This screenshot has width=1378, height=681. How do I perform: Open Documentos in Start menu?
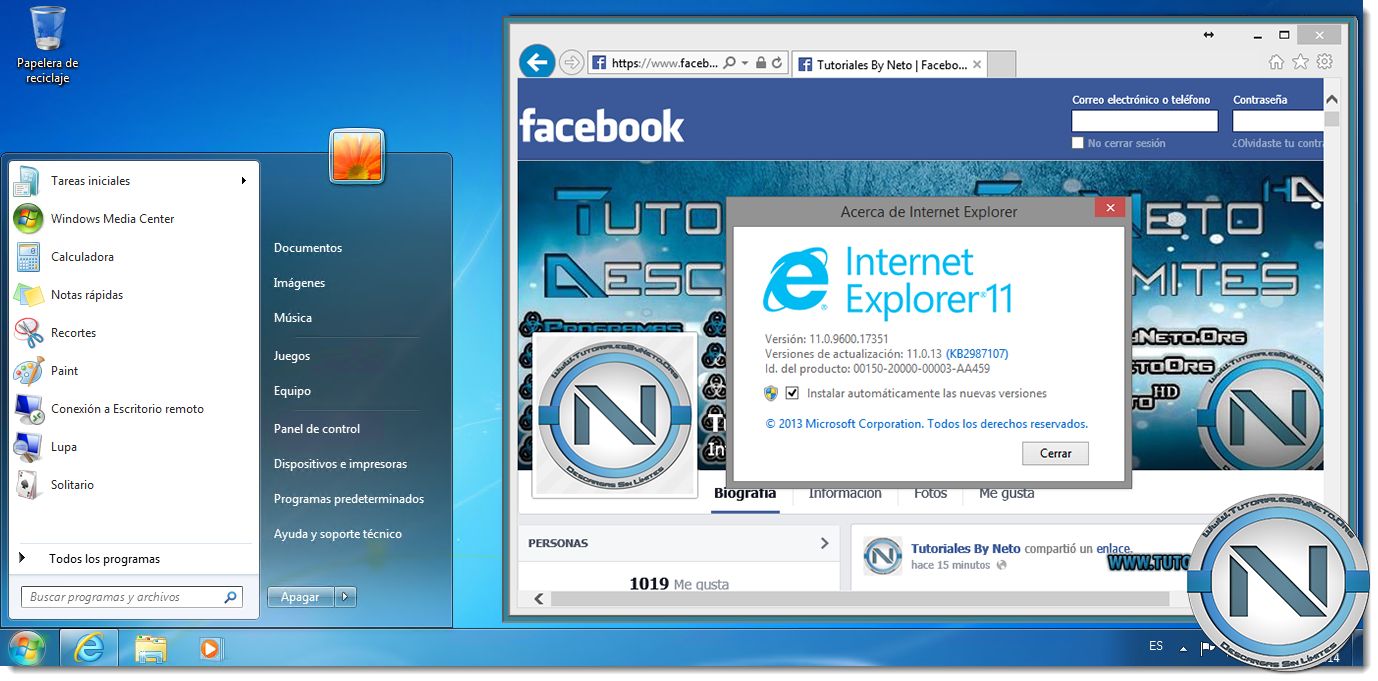tap(308, 248)
